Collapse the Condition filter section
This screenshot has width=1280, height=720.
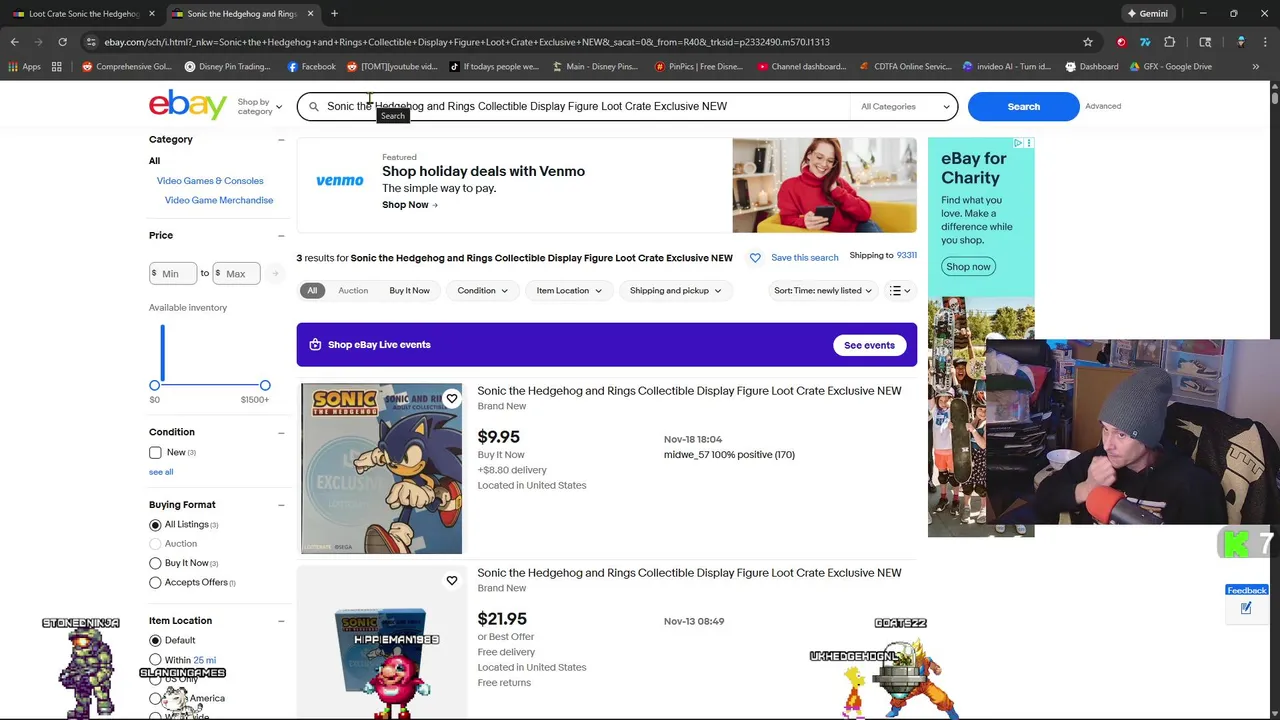[281, 432]
